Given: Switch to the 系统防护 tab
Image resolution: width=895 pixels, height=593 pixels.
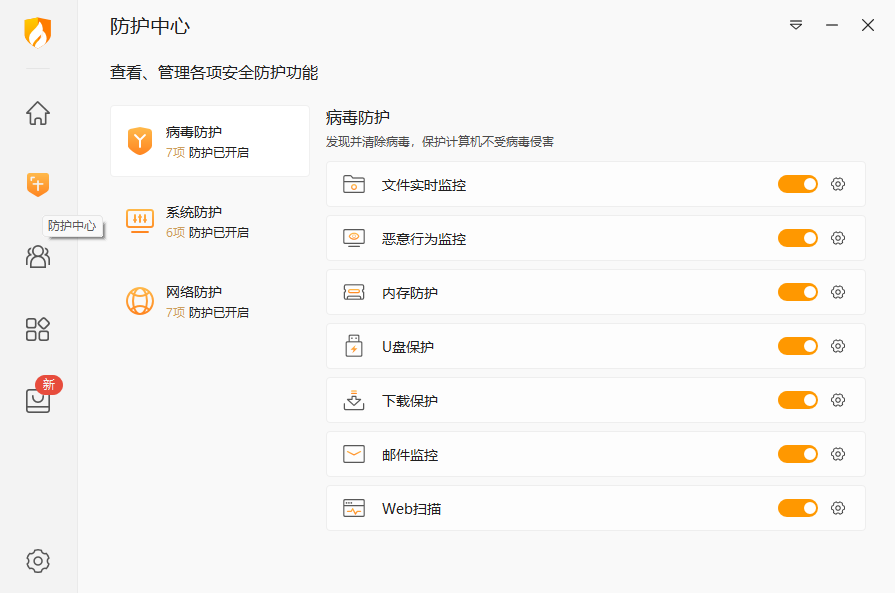Looking at the screenshot, I should 208,222.
